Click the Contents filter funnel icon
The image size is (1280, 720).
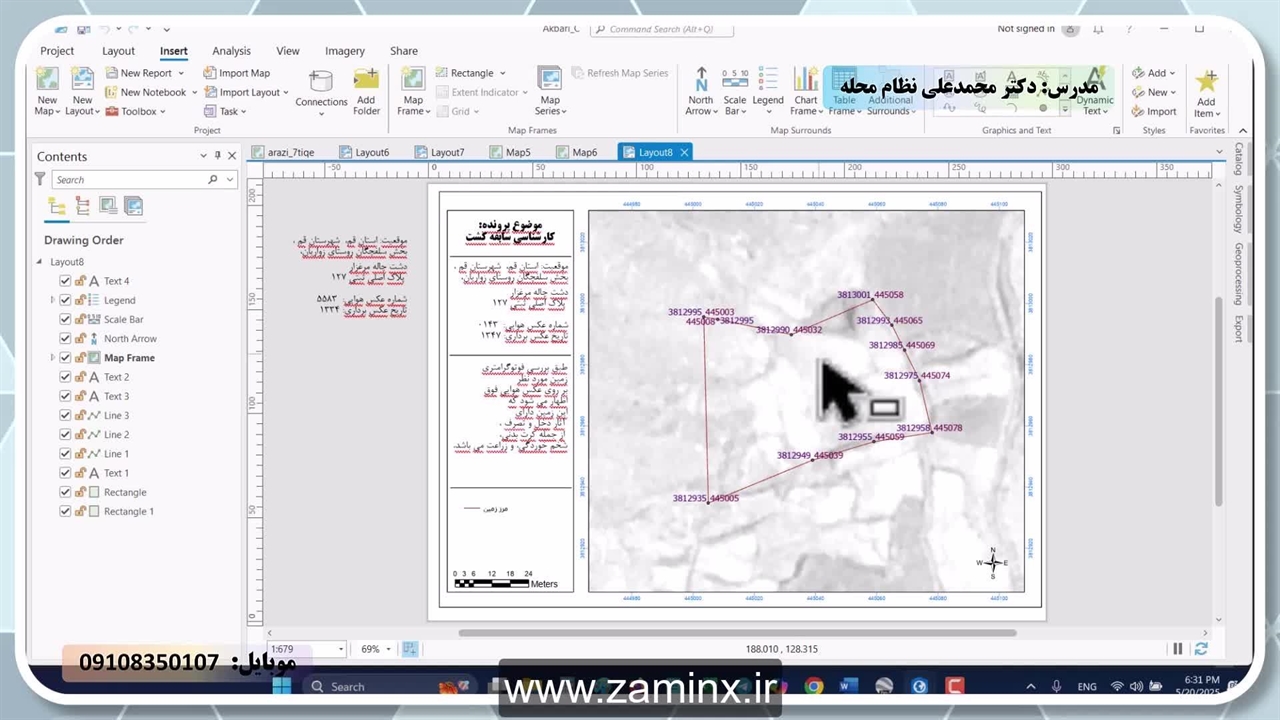click(x=40, y=179)
